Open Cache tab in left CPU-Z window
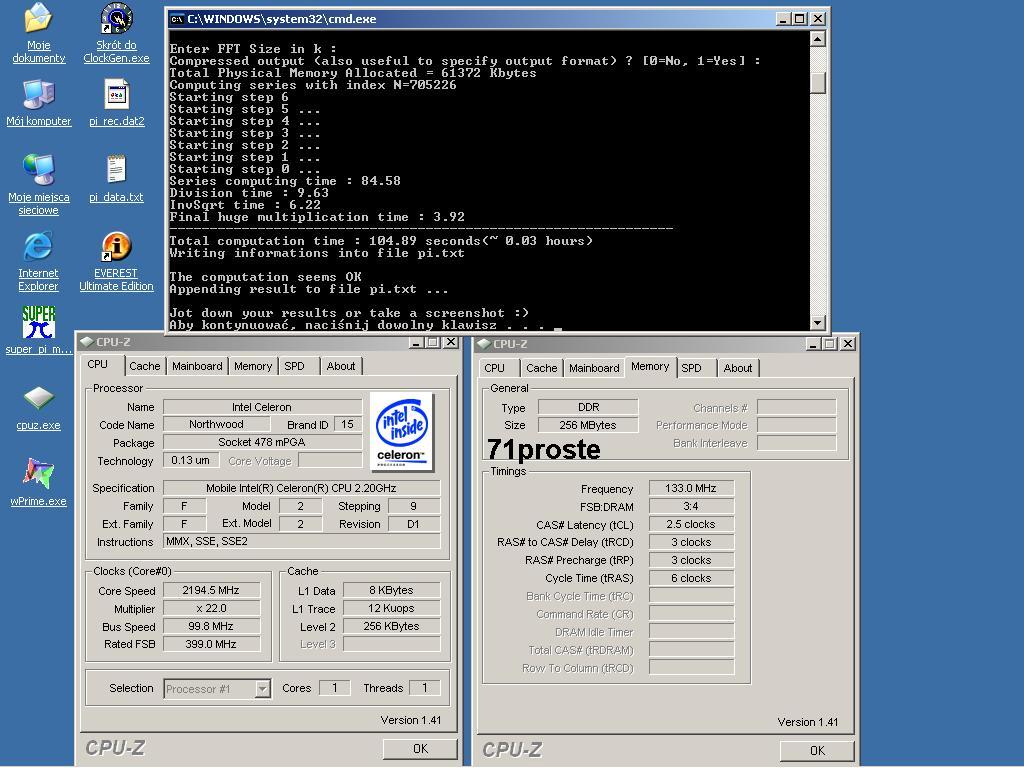Viewport: 1024px width, 768px height. click(144, 366)
